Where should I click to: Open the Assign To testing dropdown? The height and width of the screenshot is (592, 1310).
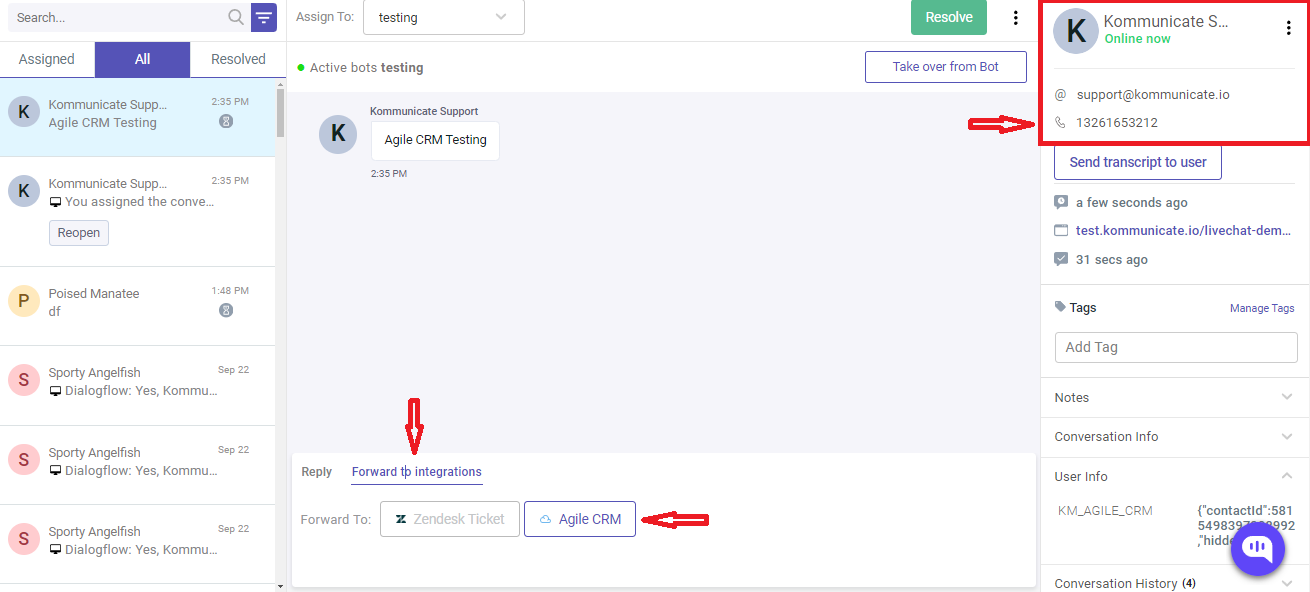coord(443,17)
